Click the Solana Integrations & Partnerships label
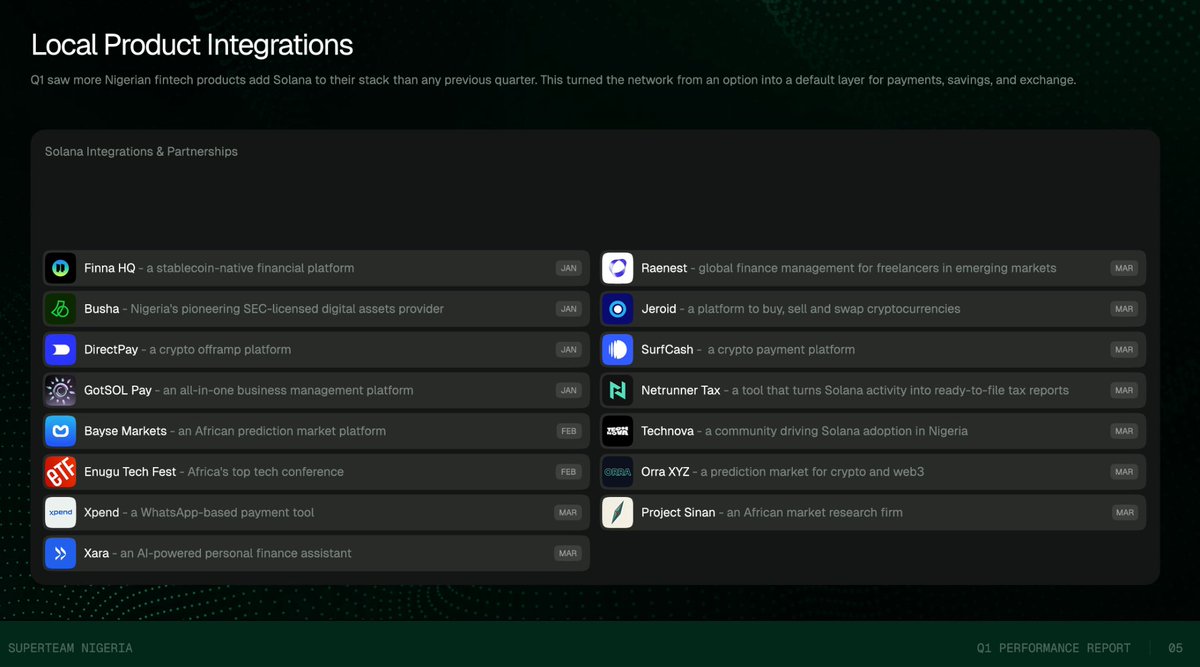Image resolution: width=1200 pixels, height=667 pixels. point(141,152)
